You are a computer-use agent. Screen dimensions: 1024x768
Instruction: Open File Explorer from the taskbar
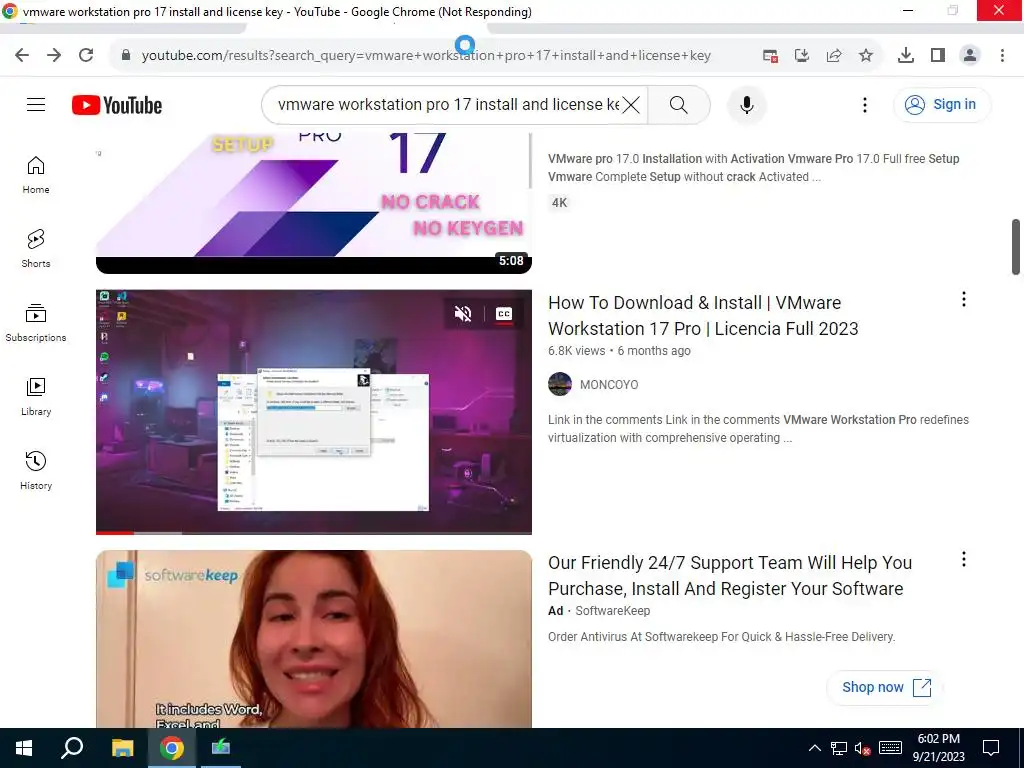122,748
